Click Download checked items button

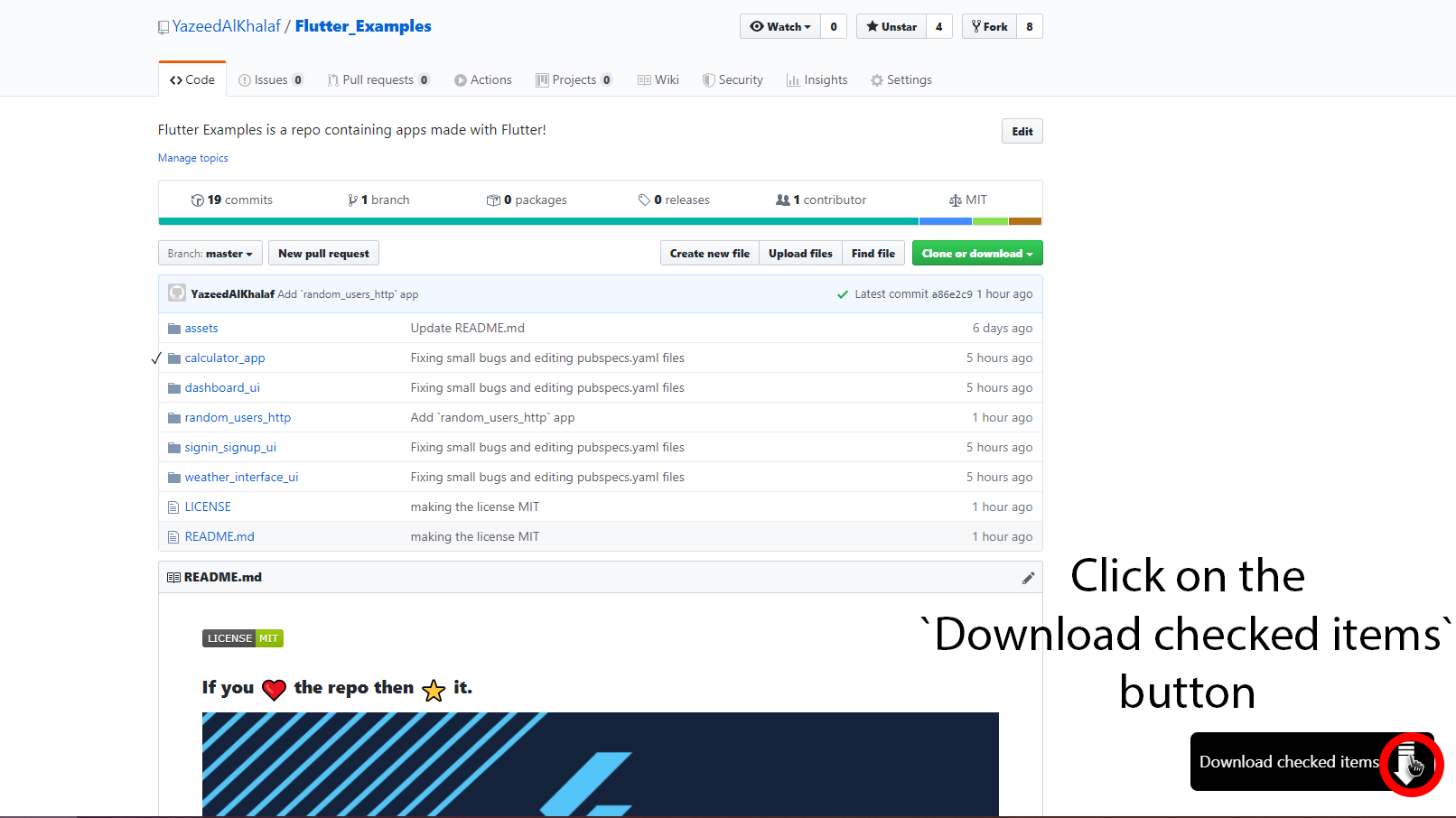point(1311,762)
